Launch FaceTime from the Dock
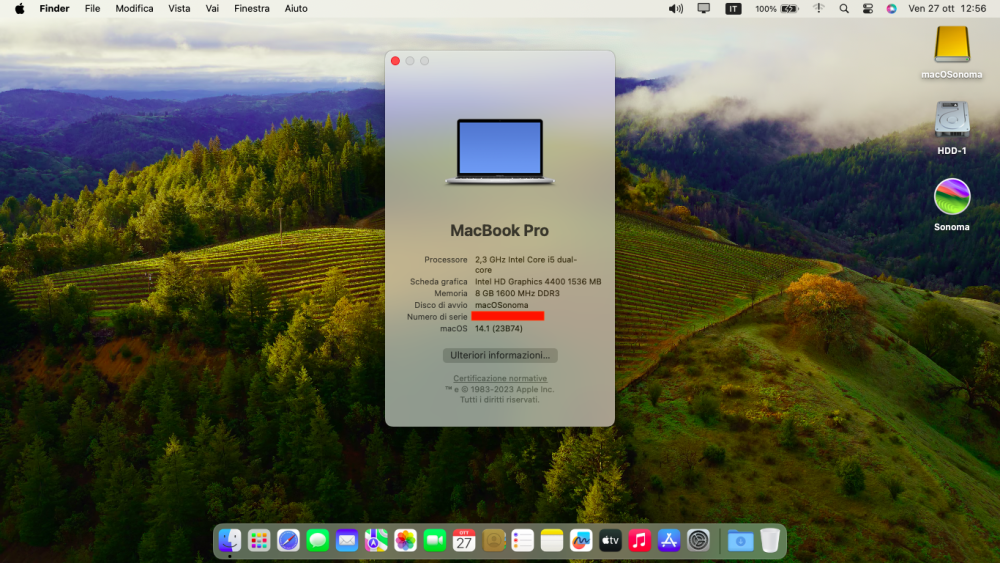Viewport: 1000px width, 563px height. [435, 541]
